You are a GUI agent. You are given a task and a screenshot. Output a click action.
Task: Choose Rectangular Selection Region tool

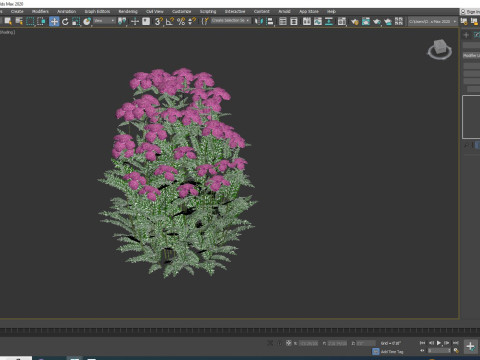[30, 21]
